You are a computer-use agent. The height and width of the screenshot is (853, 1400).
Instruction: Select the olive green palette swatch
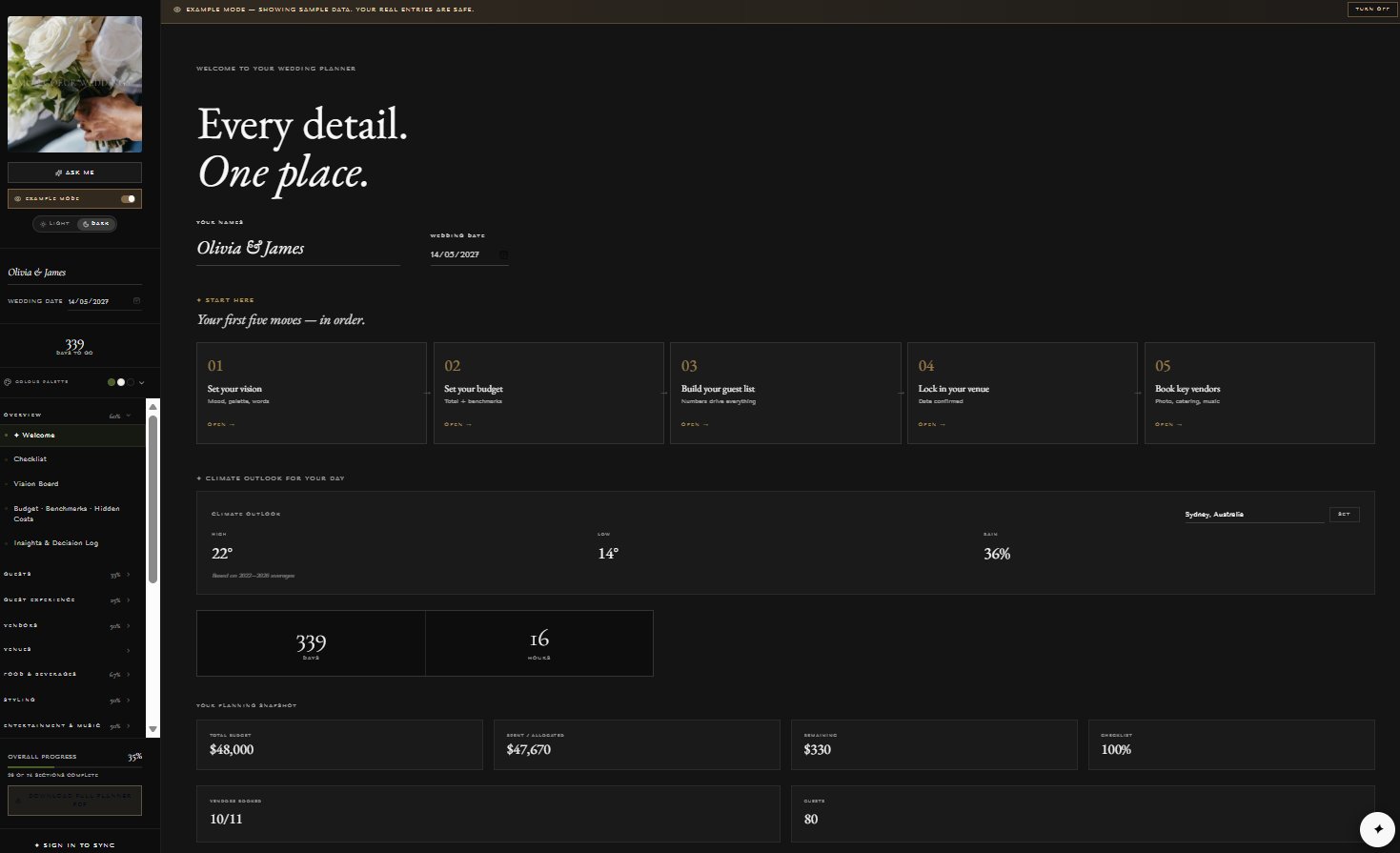[x=112, y=382]
